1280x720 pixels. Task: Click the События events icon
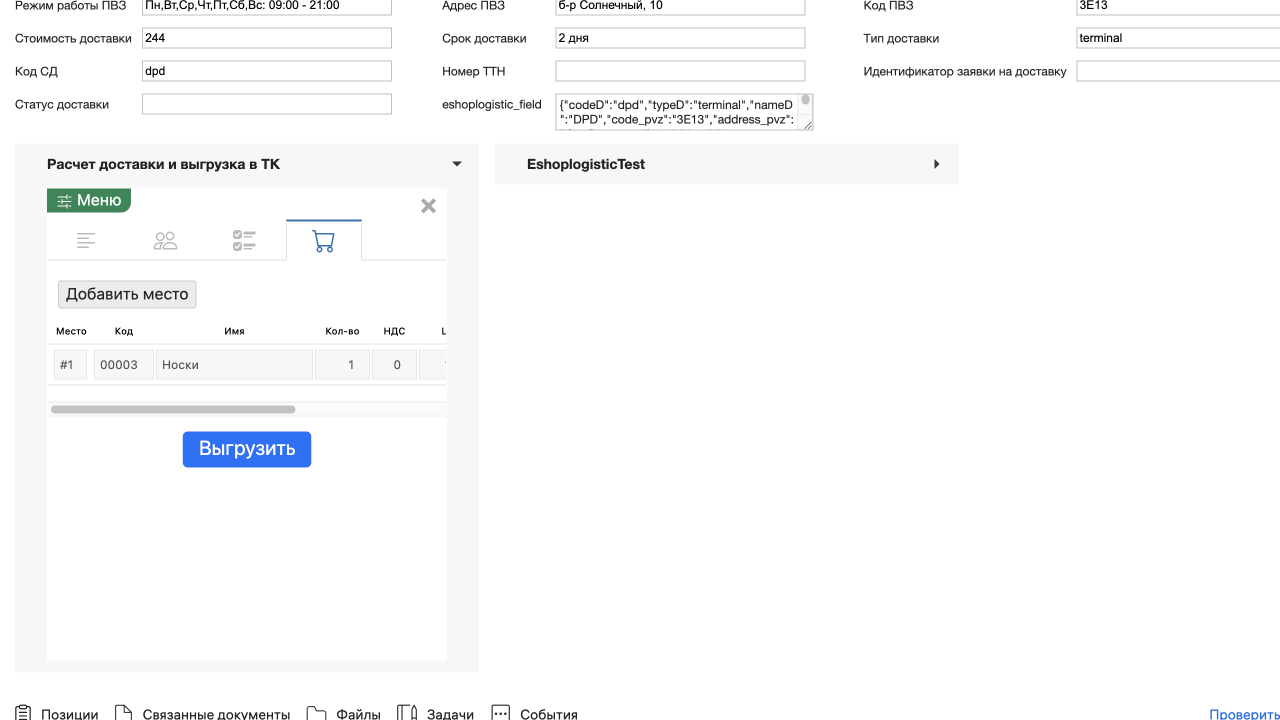tap(501, 713)
